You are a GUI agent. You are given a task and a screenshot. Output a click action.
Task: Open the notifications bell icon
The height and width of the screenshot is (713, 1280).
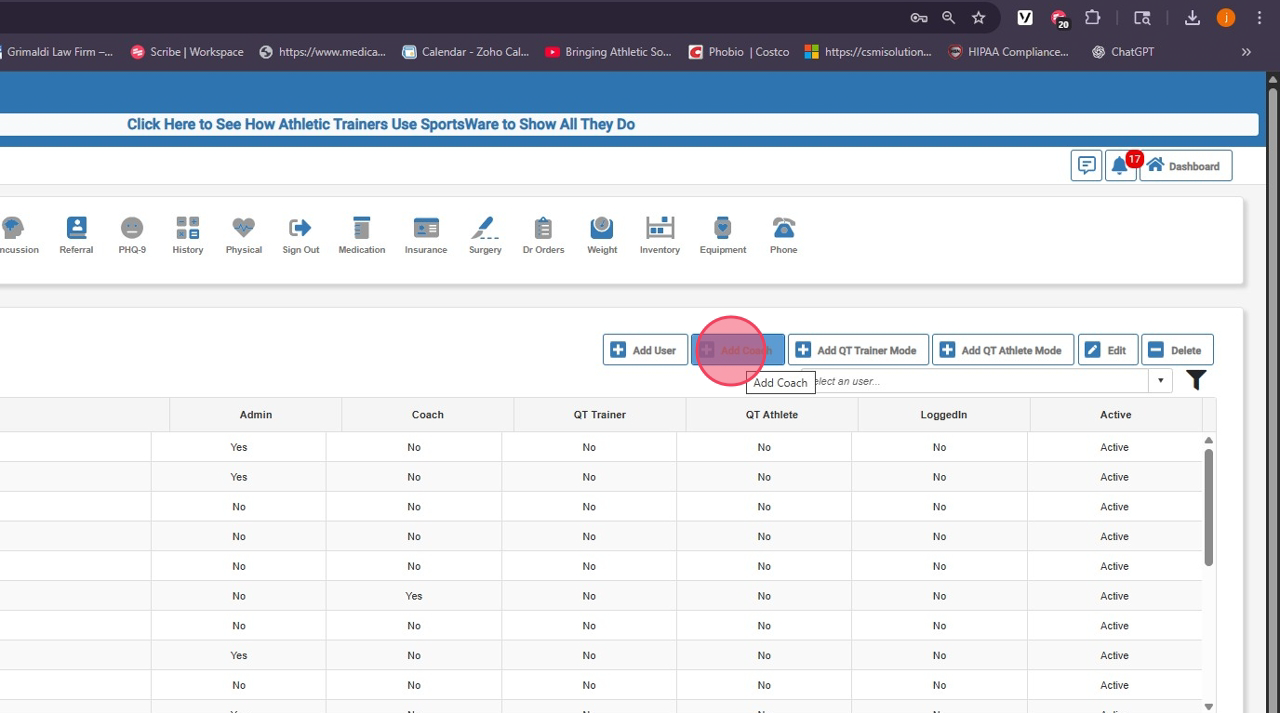coord(1119,166)
